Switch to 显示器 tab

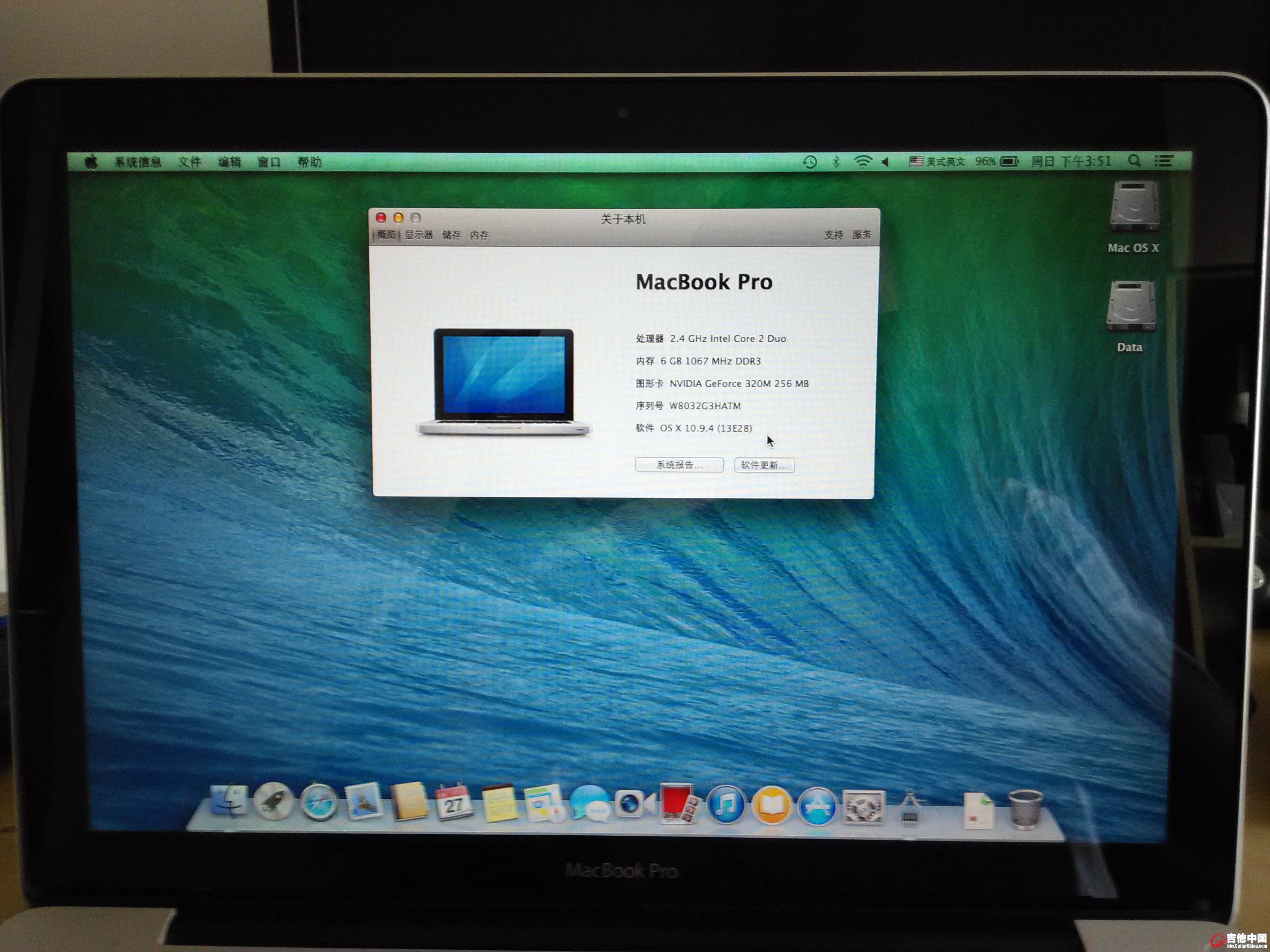(419, 235)
